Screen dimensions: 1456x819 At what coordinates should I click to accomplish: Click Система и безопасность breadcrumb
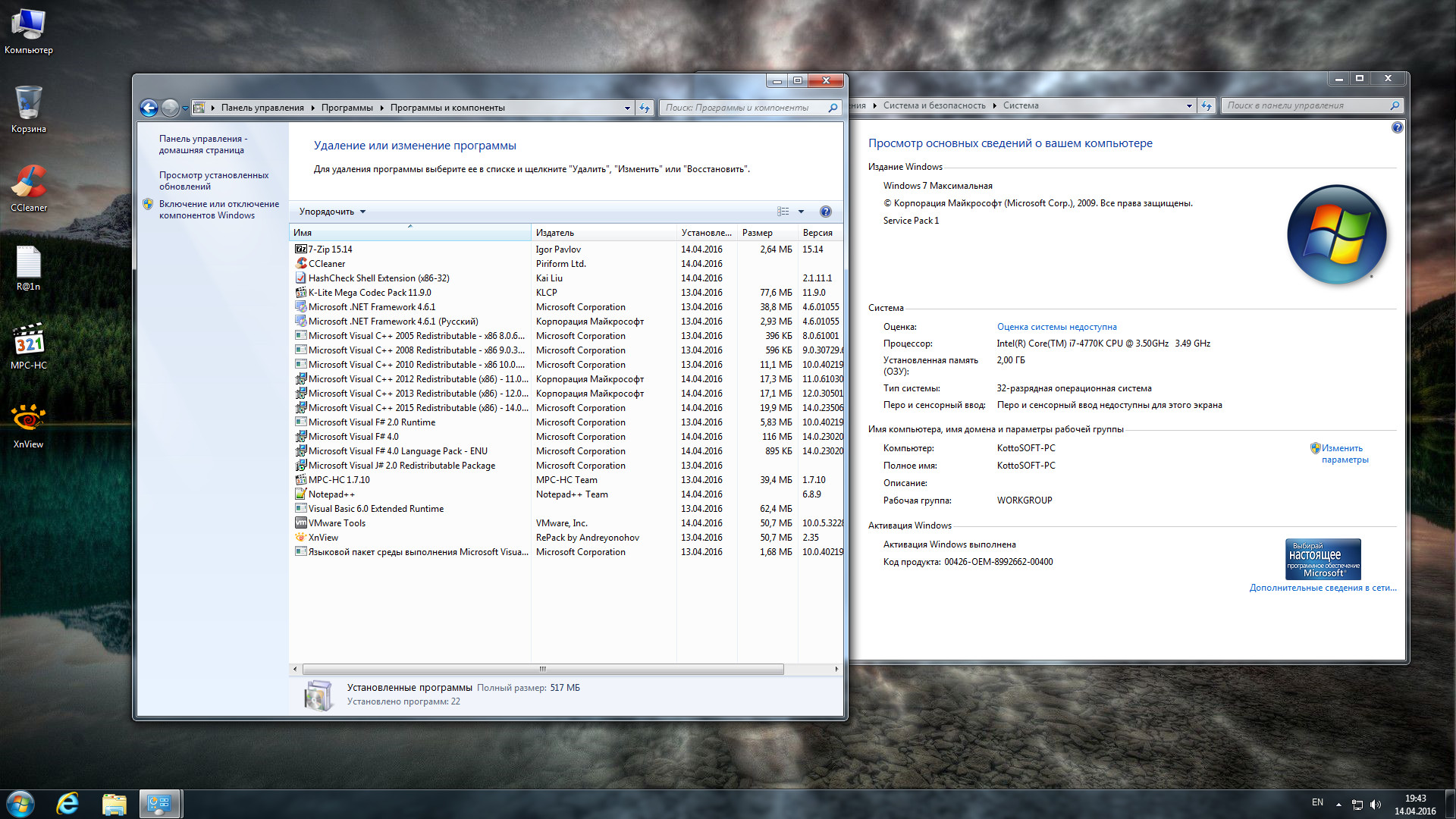tap(934, 105)
